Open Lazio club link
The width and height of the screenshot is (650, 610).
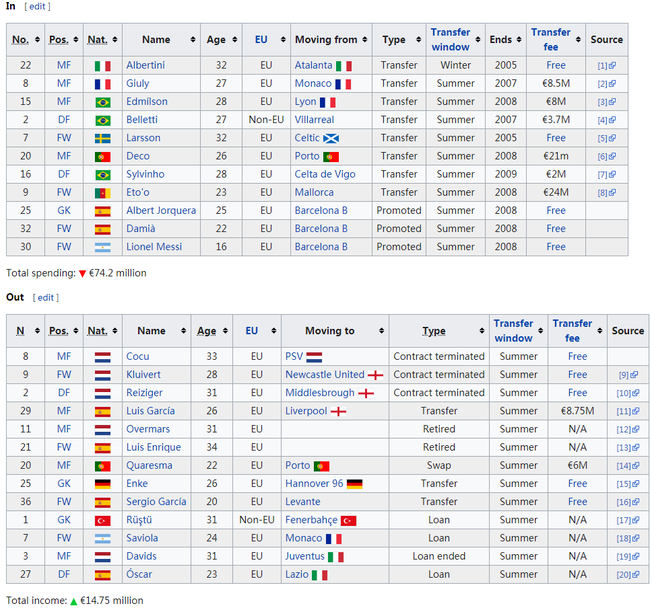pyautogui.click(x=296, y=574)
